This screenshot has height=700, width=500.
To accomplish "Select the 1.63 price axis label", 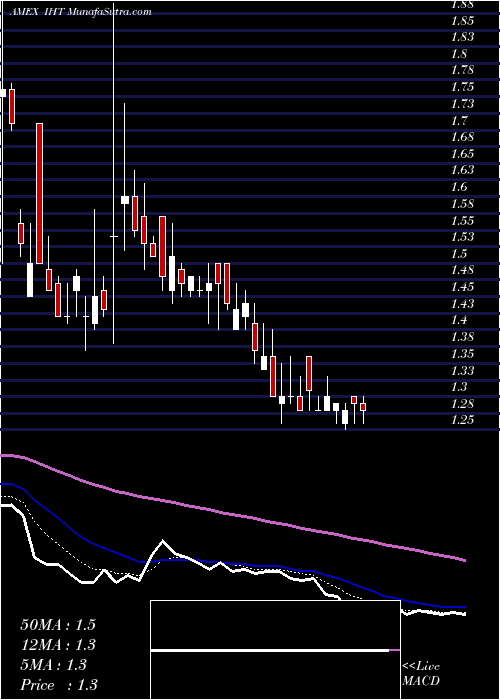I will coord(462,171).
